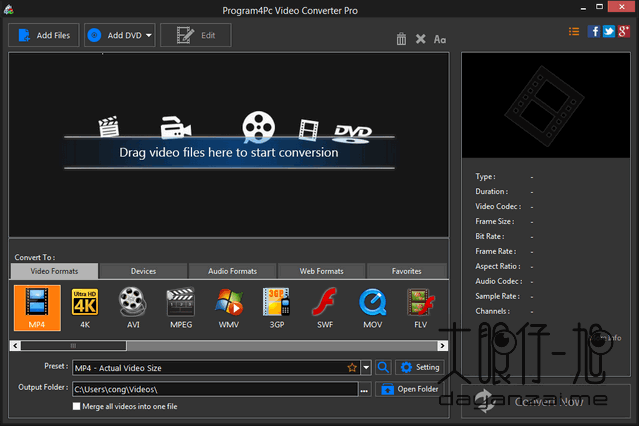Click the Add DVD button
The image size is (639, 426).
tap(120, 35)
